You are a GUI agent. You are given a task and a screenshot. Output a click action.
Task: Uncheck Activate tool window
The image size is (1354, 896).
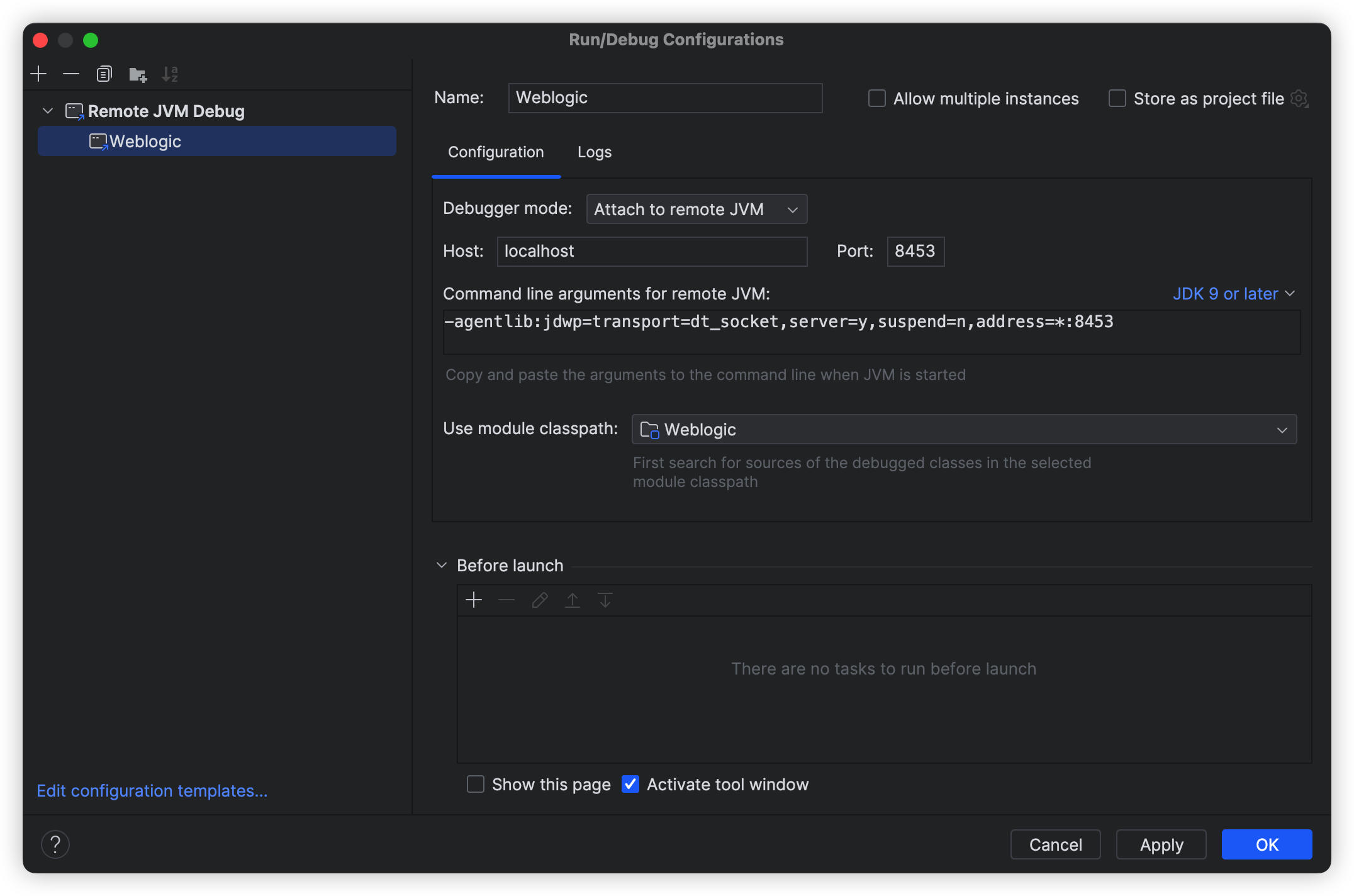(630, 784)
